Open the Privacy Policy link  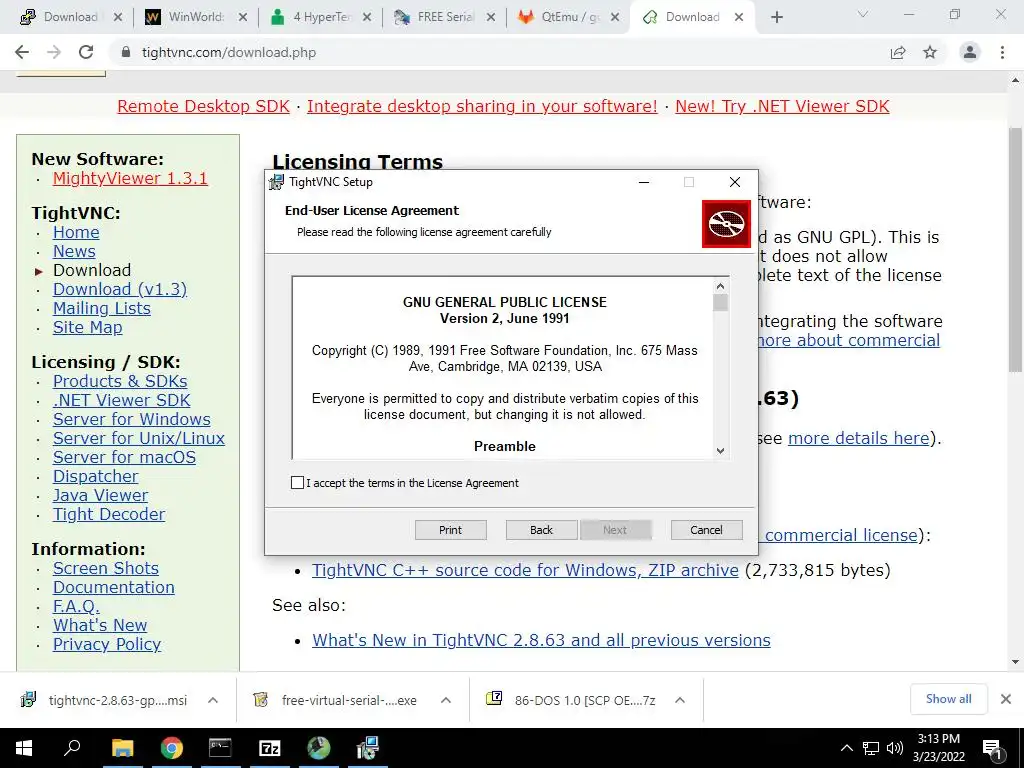107,645
